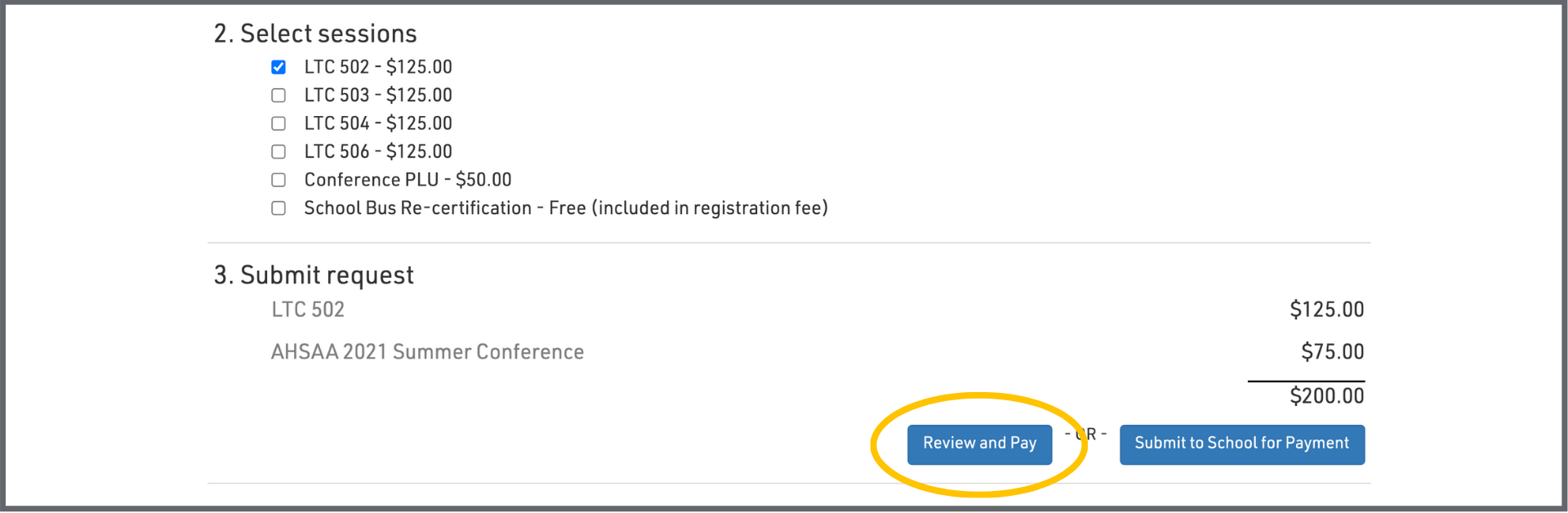Uncheck the LTC 502 session checkbox
This screenshot has width=1568, height=513.
point(278,67)
